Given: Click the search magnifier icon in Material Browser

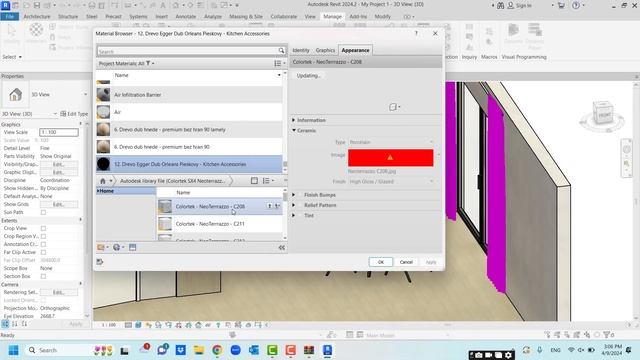Looking at the screenshot, I should (x=281, y=51).
